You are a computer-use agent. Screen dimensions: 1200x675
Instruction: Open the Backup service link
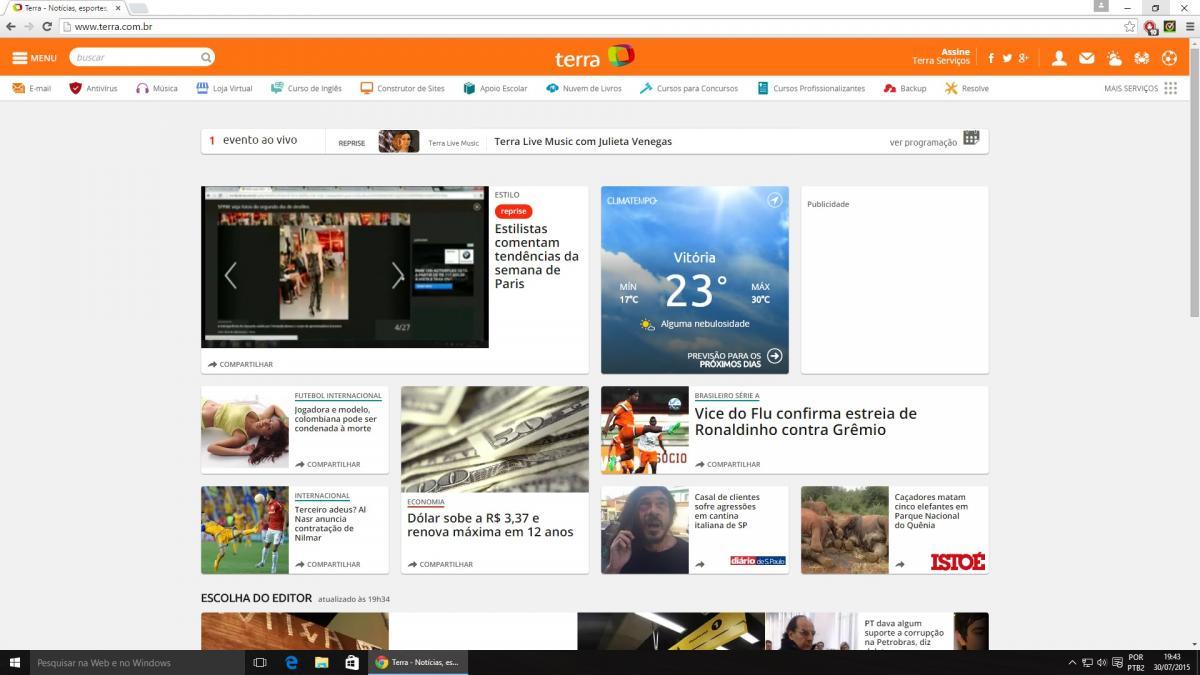coord(905,88)
